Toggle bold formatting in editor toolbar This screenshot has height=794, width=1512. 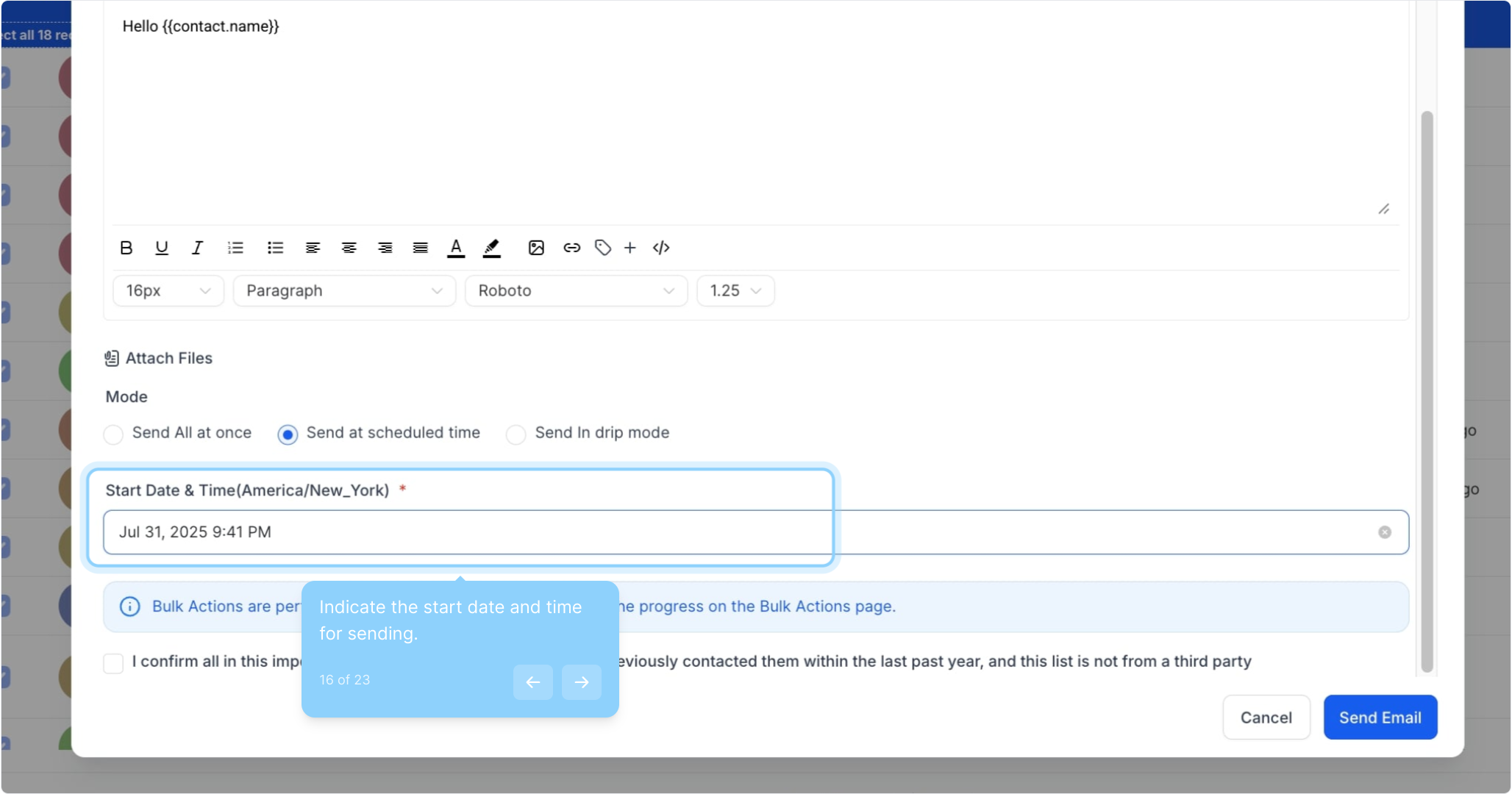pyautogui.click(x=126, y=248)
